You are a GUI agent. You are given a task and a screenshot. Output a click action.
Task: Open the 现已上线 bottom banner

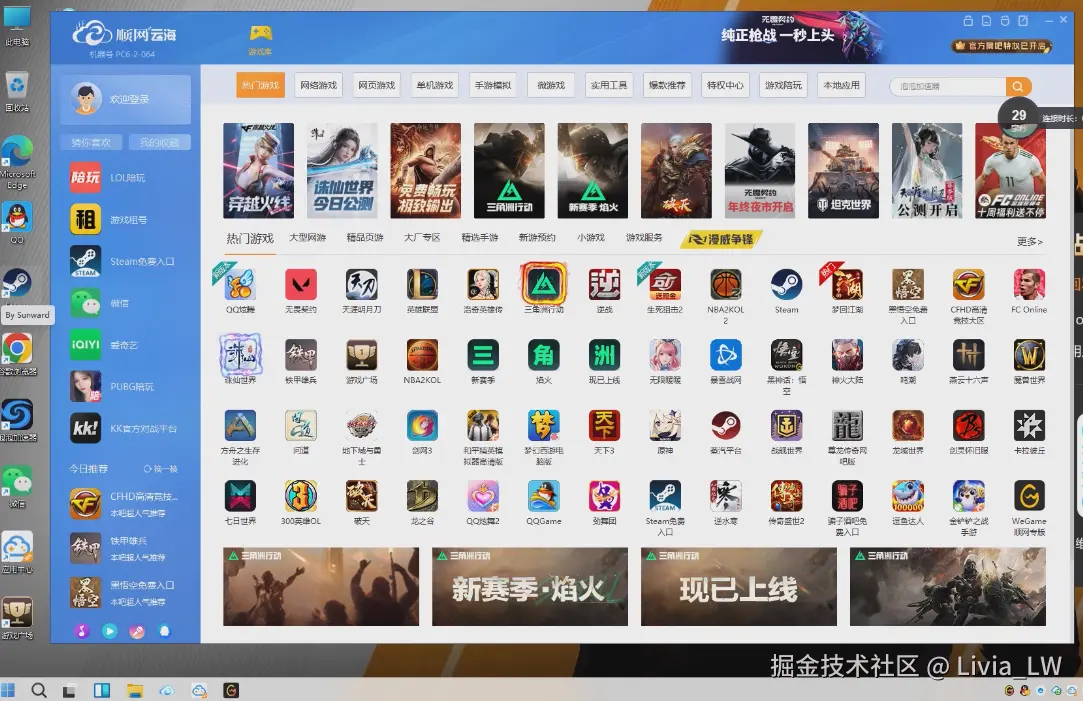point(739,587)
